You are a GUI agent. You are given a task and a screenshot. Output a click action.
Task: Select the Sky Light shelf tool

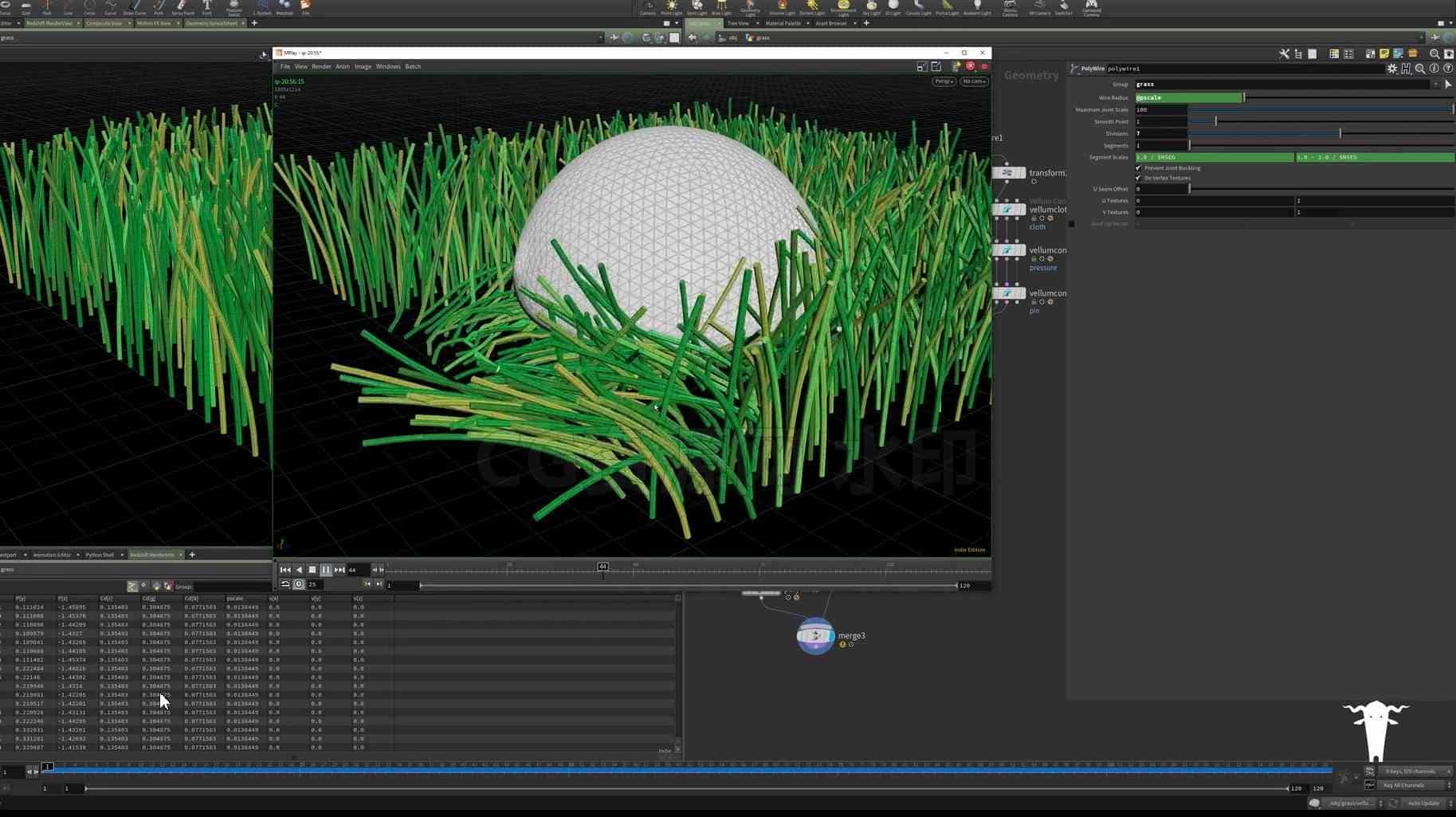[x=871, y=8]
